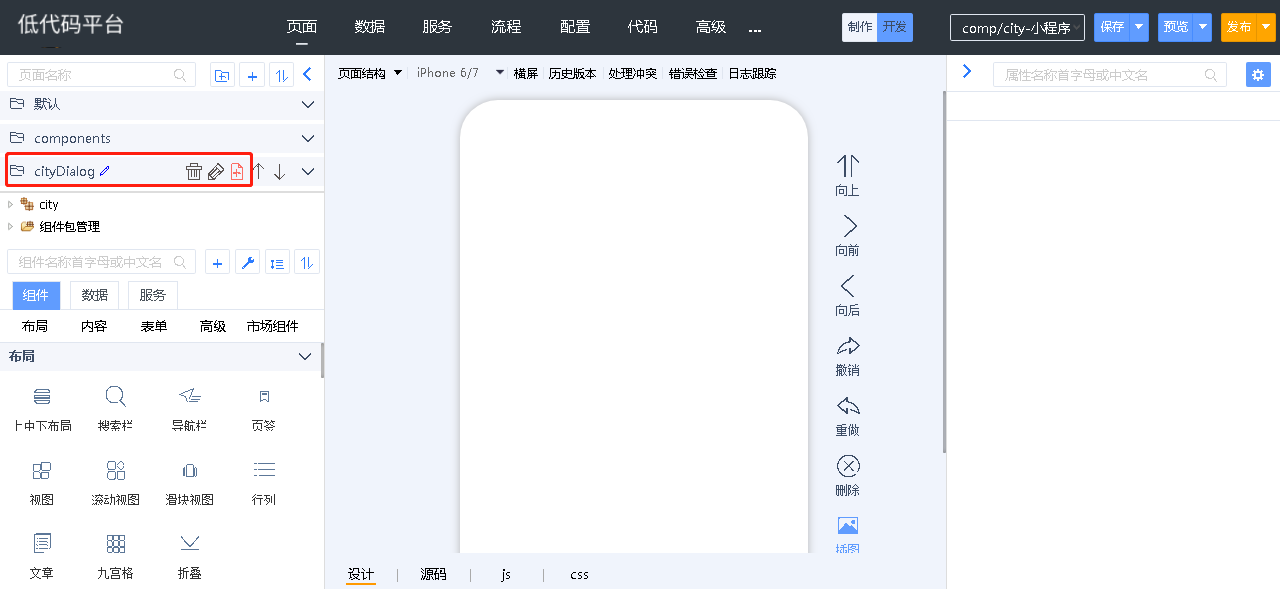
Task: Toggle landscape orientation (横屏)
Action: (x=525, y=73)
